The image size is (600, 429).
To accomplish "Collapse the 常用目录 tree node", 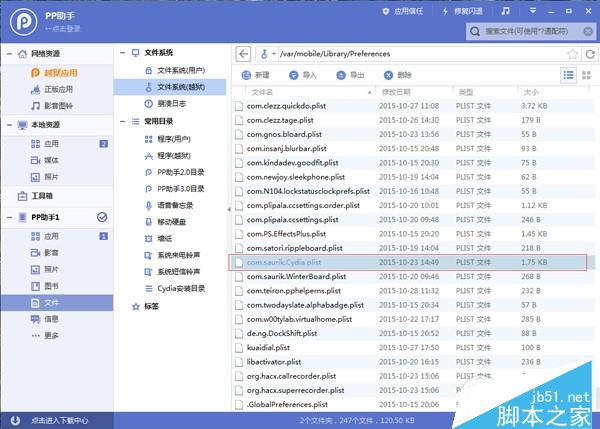I will click(x=122, y=122).
